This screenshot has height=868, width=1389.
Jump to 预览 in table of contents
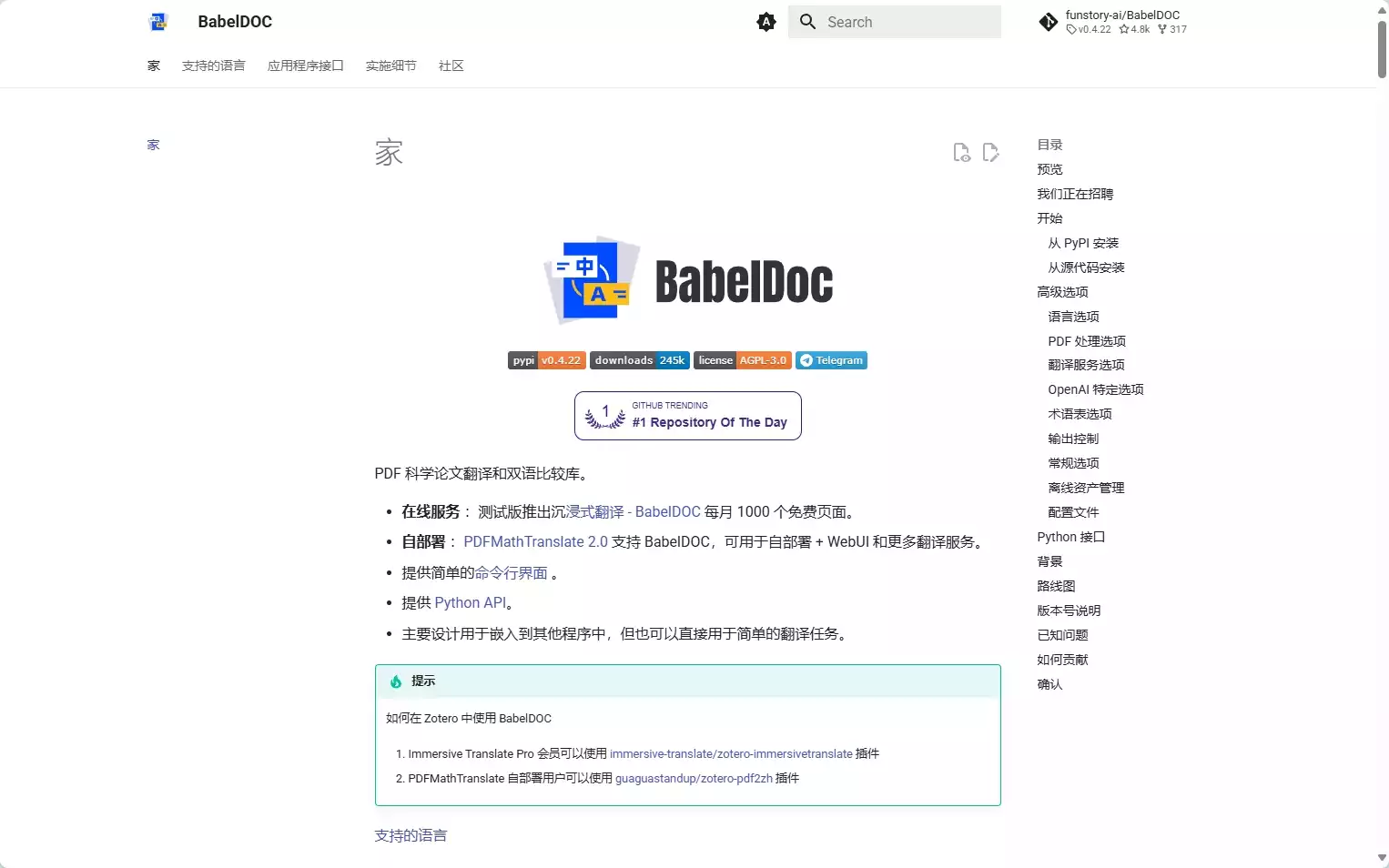(1049, 169)
